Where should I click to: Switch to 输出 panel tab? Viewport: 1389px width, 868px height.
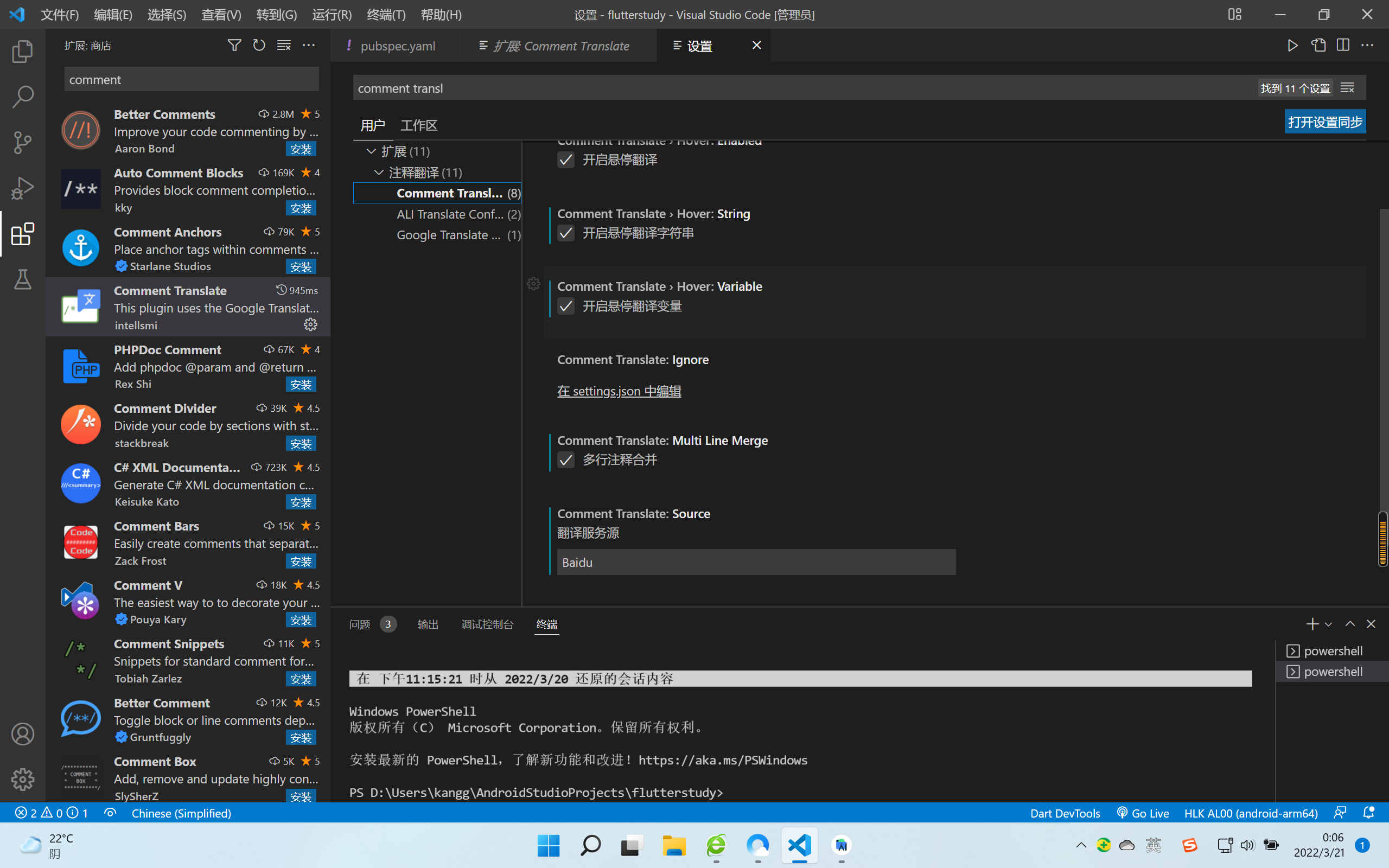(x=428, y=624)
